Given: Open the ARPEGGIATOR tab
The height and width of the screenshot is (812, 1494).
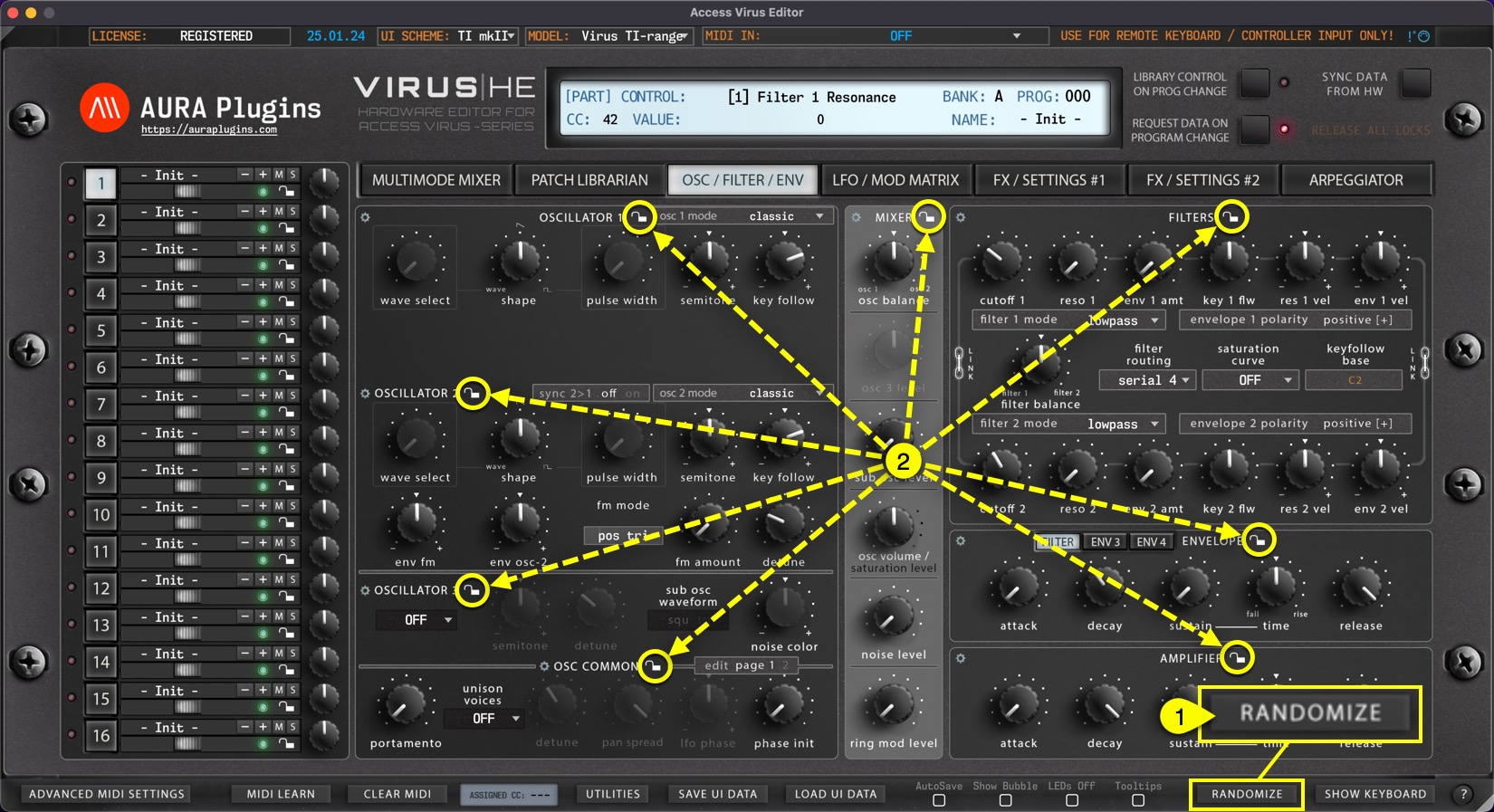Looking at the screenshot, I should pos(1355,180).
